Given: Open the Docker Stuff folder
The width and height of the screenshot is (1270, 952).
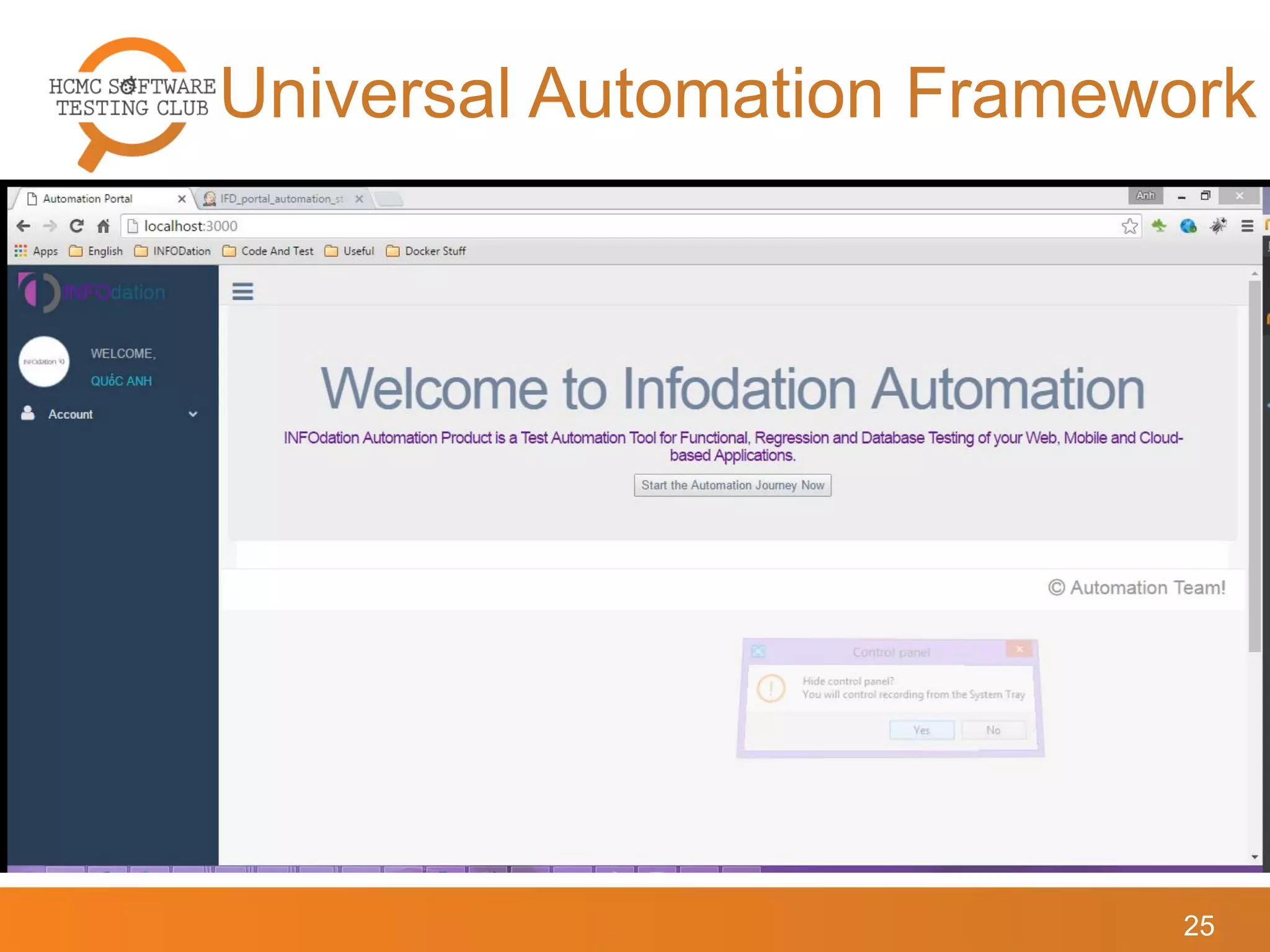Looking at the screenshot, I should (x=426, y=251).
